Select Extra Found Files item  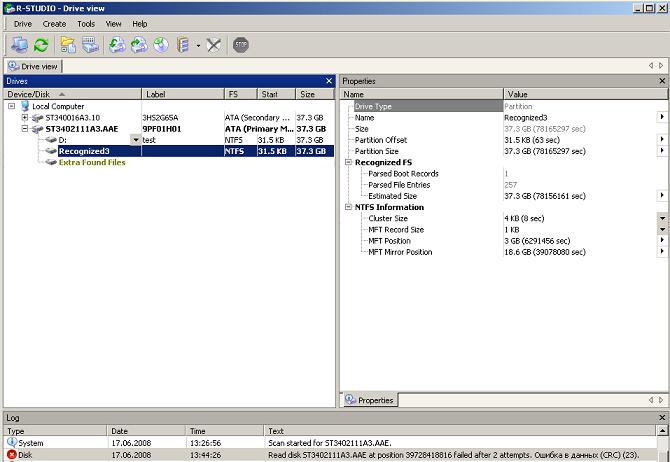pos(92,162)
